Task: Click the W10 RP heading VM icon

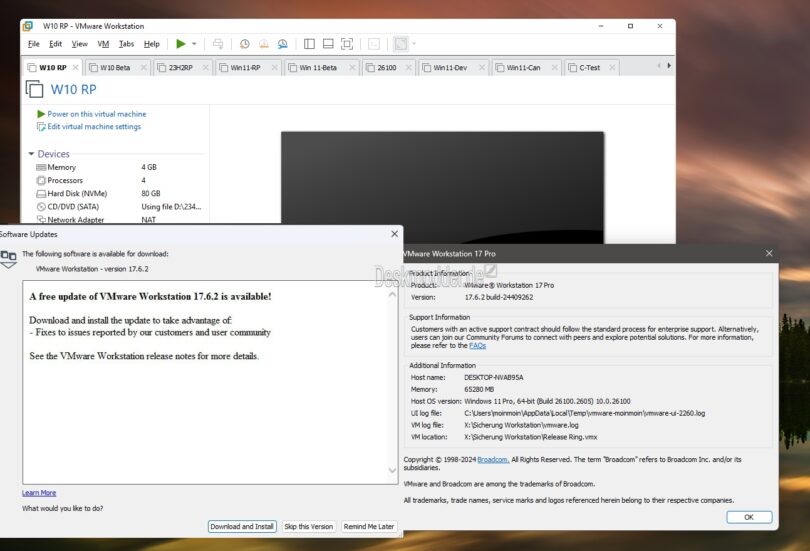Action: coord(35,89)
